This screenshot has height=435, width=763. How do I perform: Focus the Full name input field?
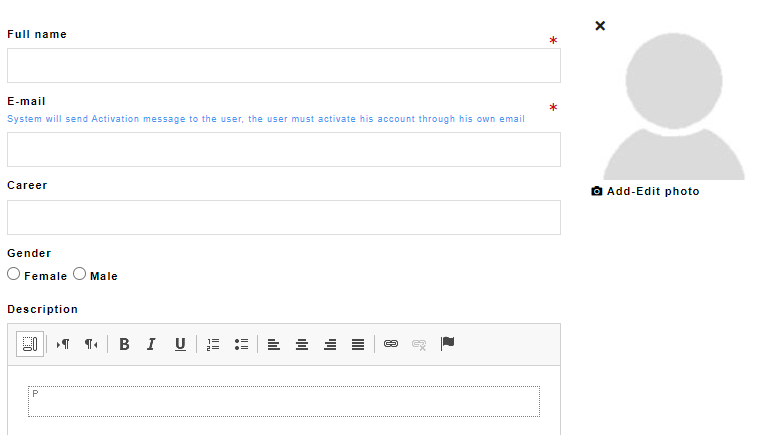pos(284,66)
